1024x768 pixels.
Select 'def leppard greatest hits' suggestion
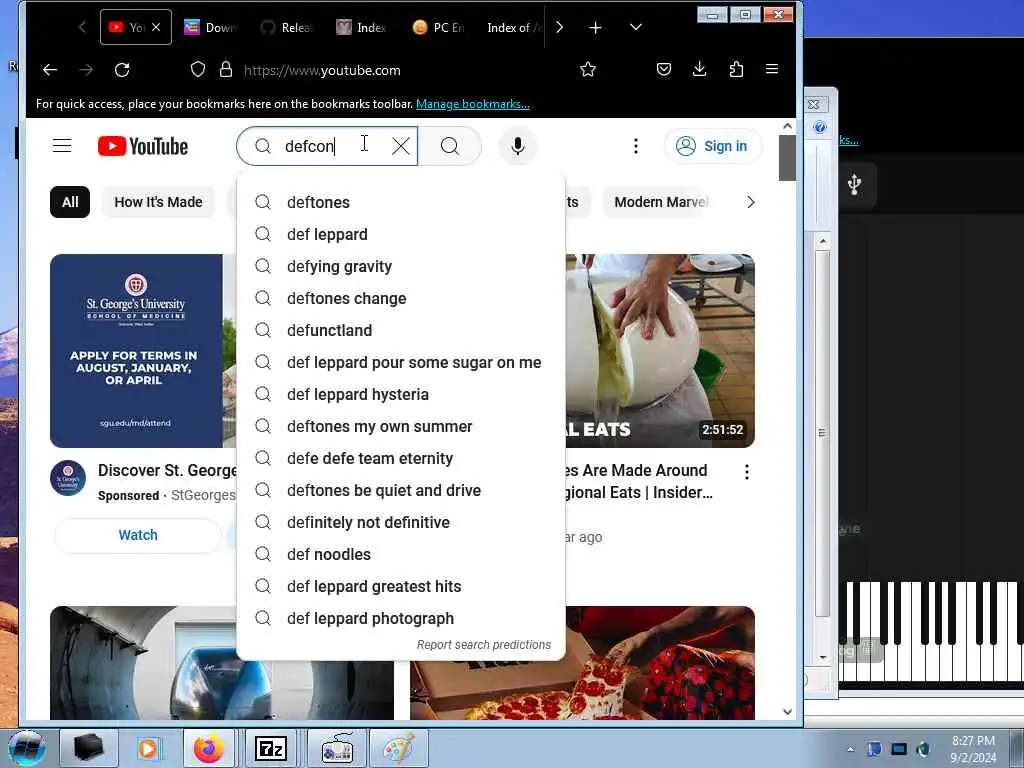pyautogui.click(x=401, y=586)
